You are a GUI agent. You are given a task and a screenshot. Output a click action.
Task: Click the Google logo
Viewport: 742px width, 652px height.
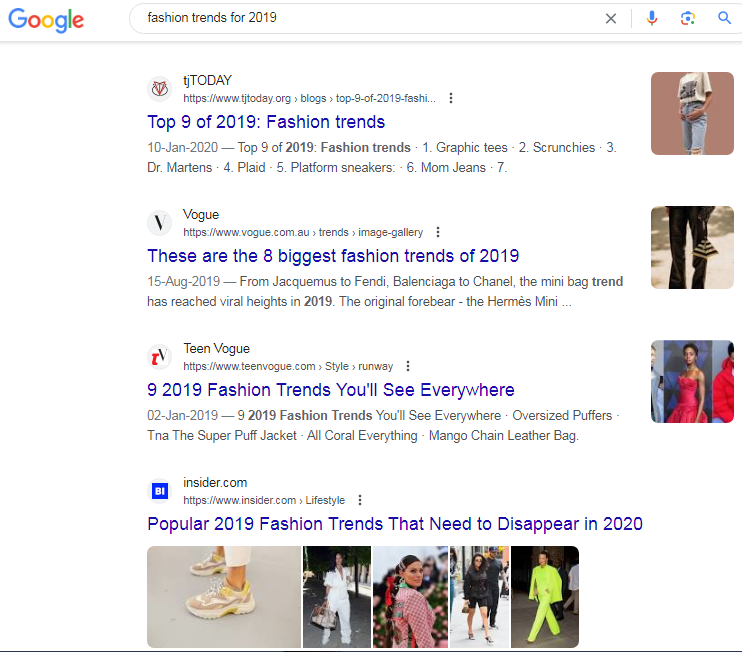(x=46, y=19)
